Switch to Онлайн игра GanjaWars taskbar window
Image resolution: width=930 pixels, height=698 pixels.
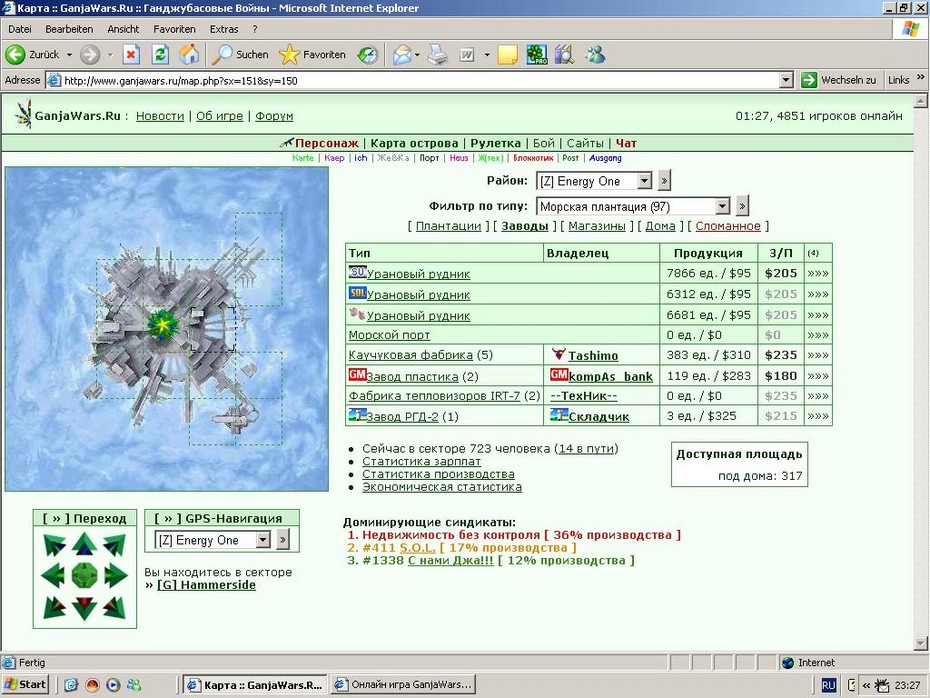pos(403,685)
